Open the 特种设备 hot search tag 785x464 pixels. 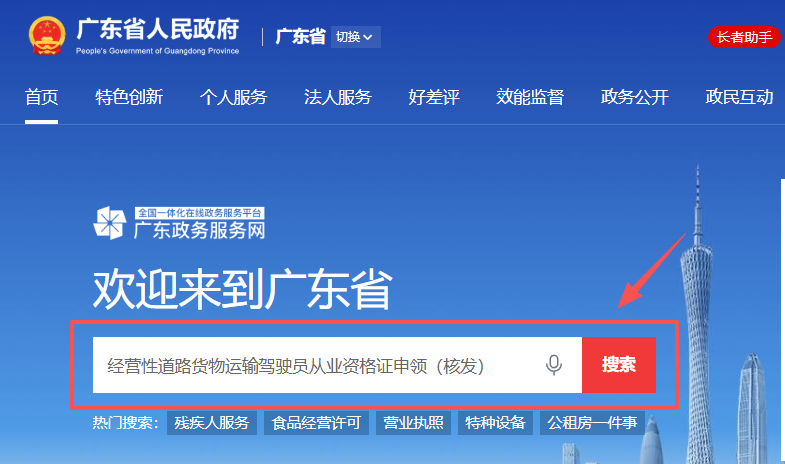(x=494, y=422)
